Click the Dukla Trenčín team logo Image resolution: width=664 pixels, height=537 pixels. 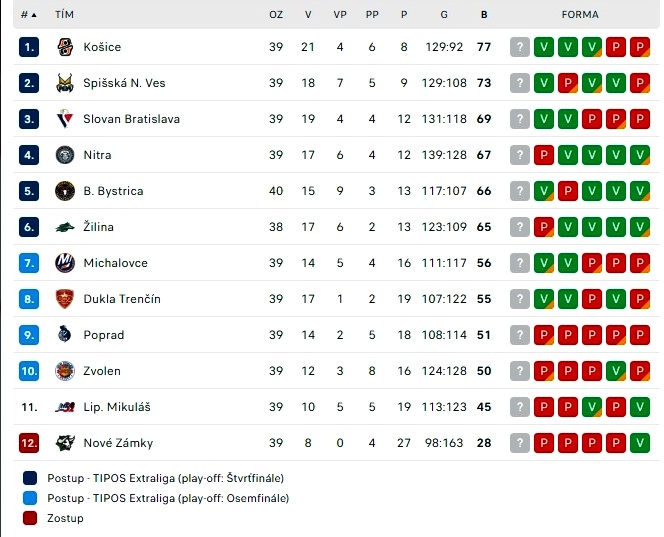pyautogui.click(x=65, y=299)
